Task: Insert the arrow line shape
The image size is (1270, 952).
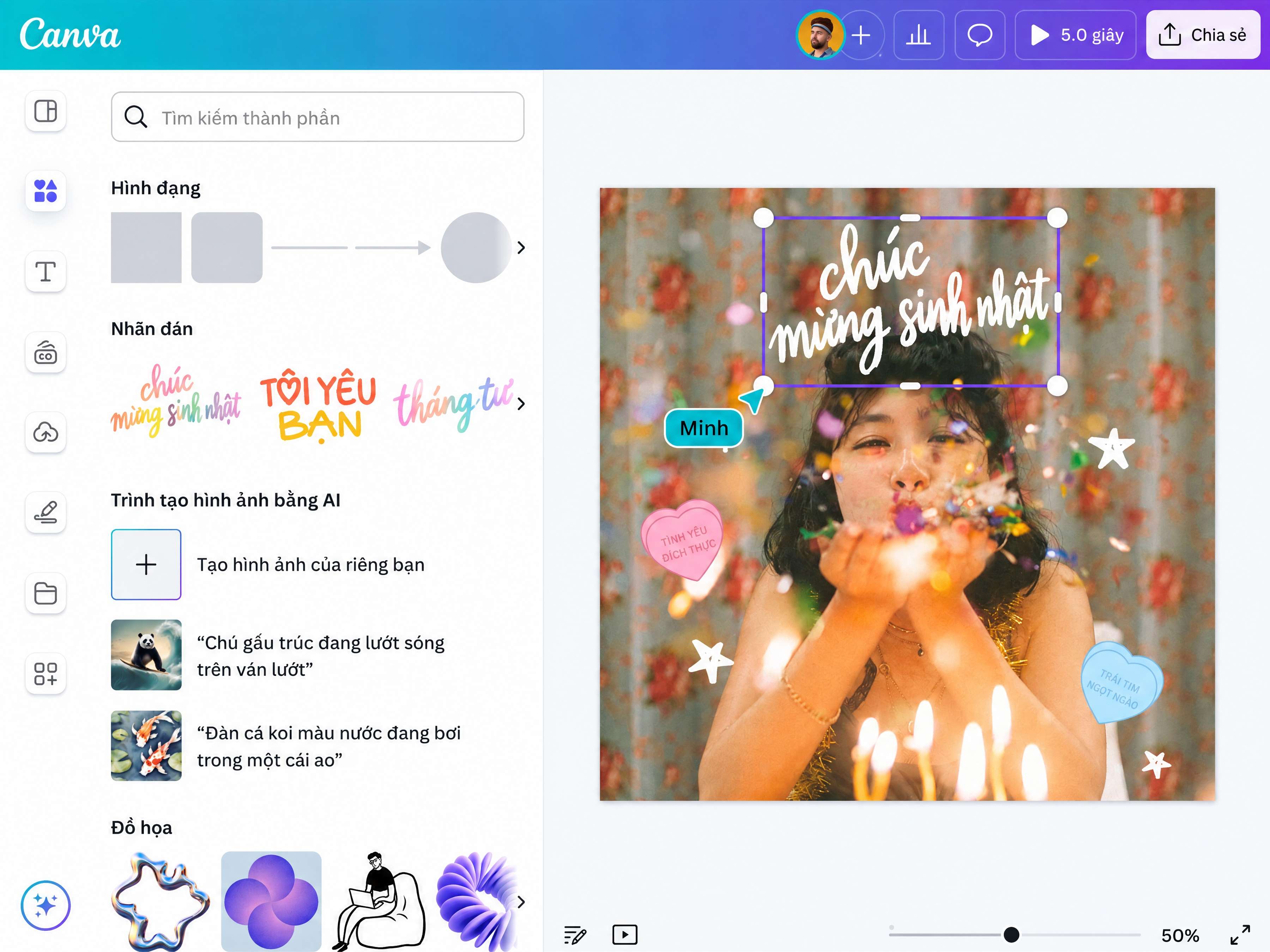Action: (x=393, y=248)
